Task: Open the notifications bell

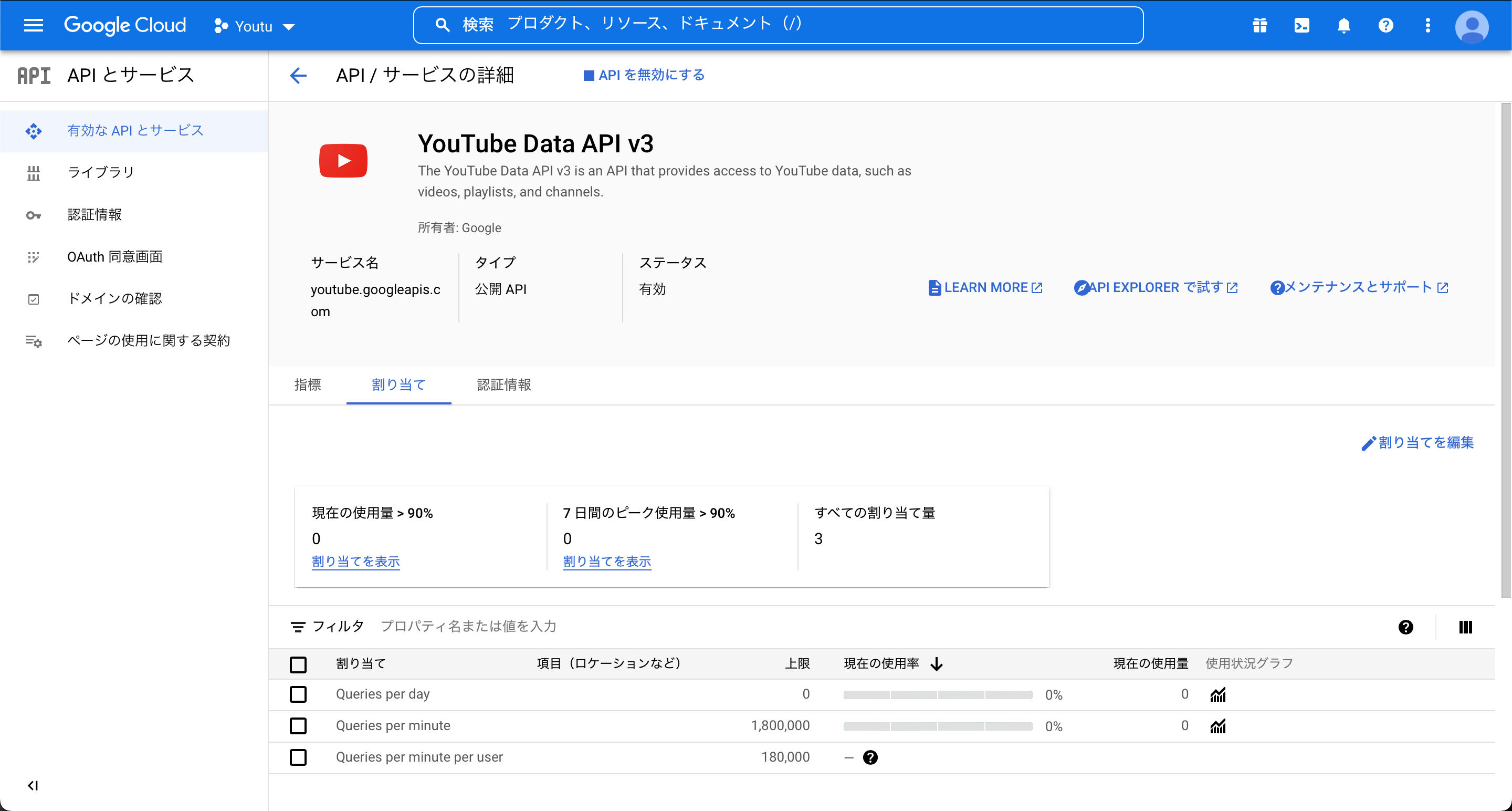Action: click(x=1343, y=25)
